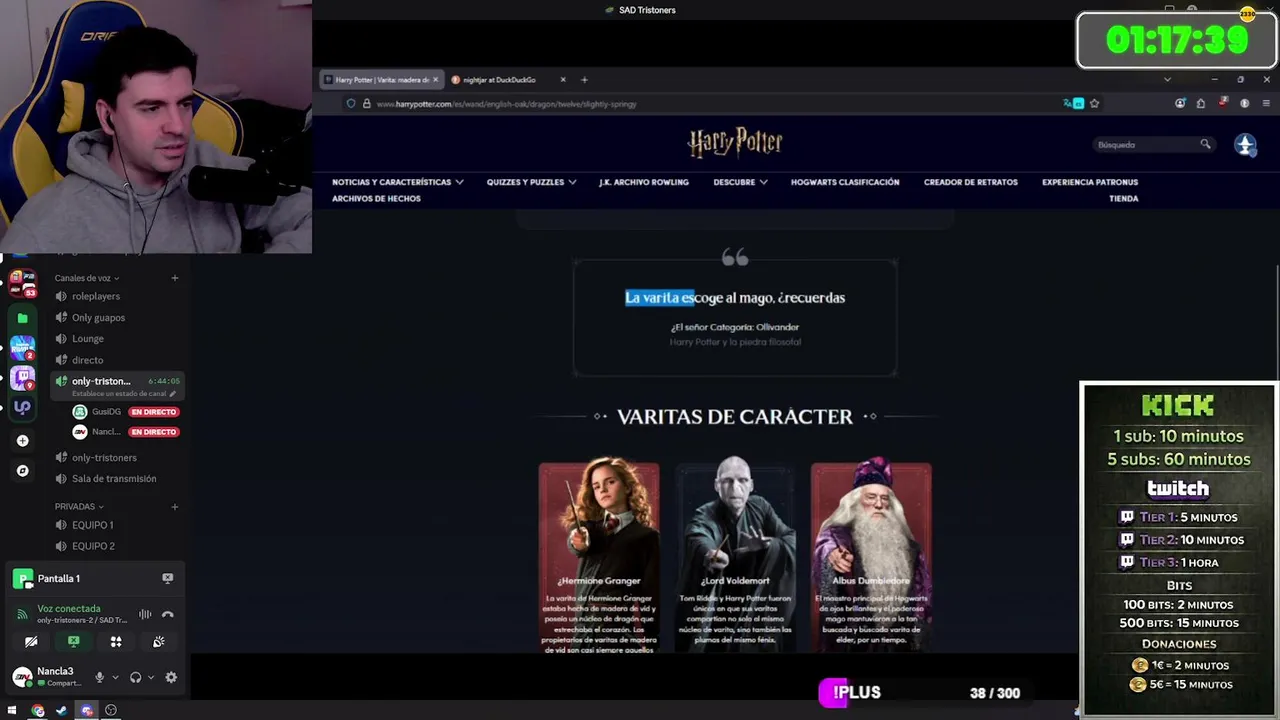This screenshot has height=720, width=1280.
Task: Toggle voice noise suppression
Action: (145, 614)
